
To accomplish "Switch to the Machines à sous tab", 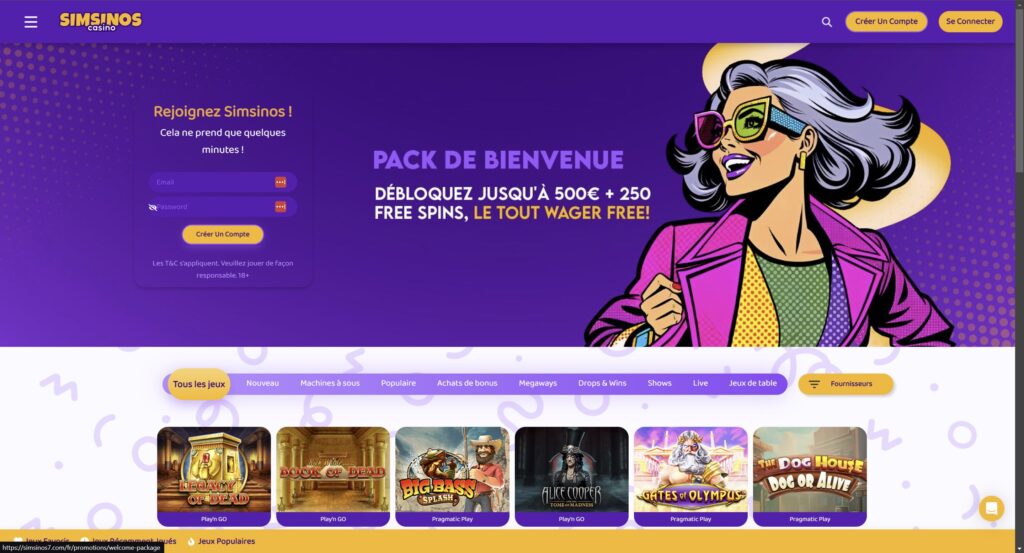I will (330, 383).
